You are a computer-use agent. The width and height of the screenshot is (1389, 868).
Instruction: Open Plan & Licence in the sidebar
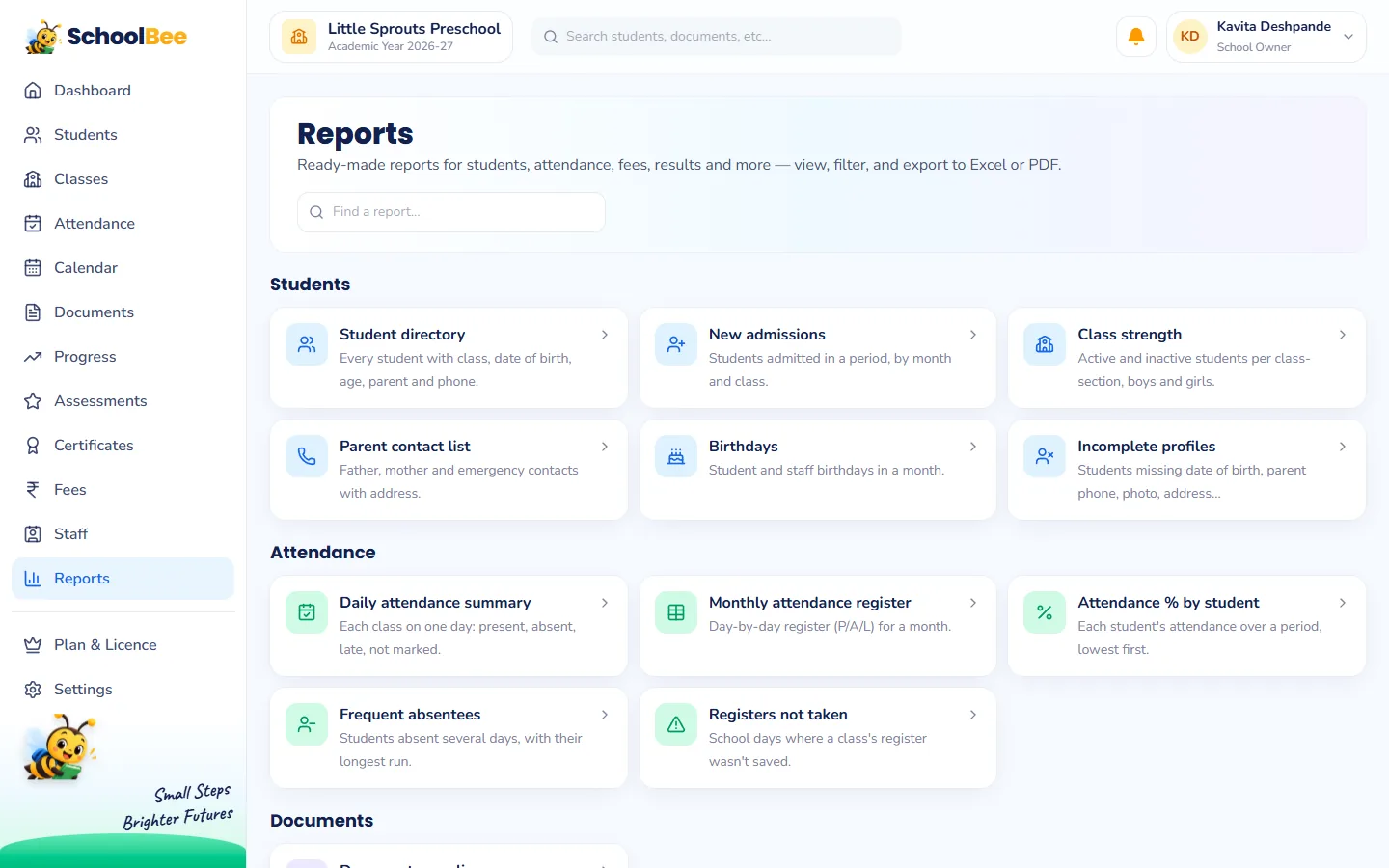123,645
